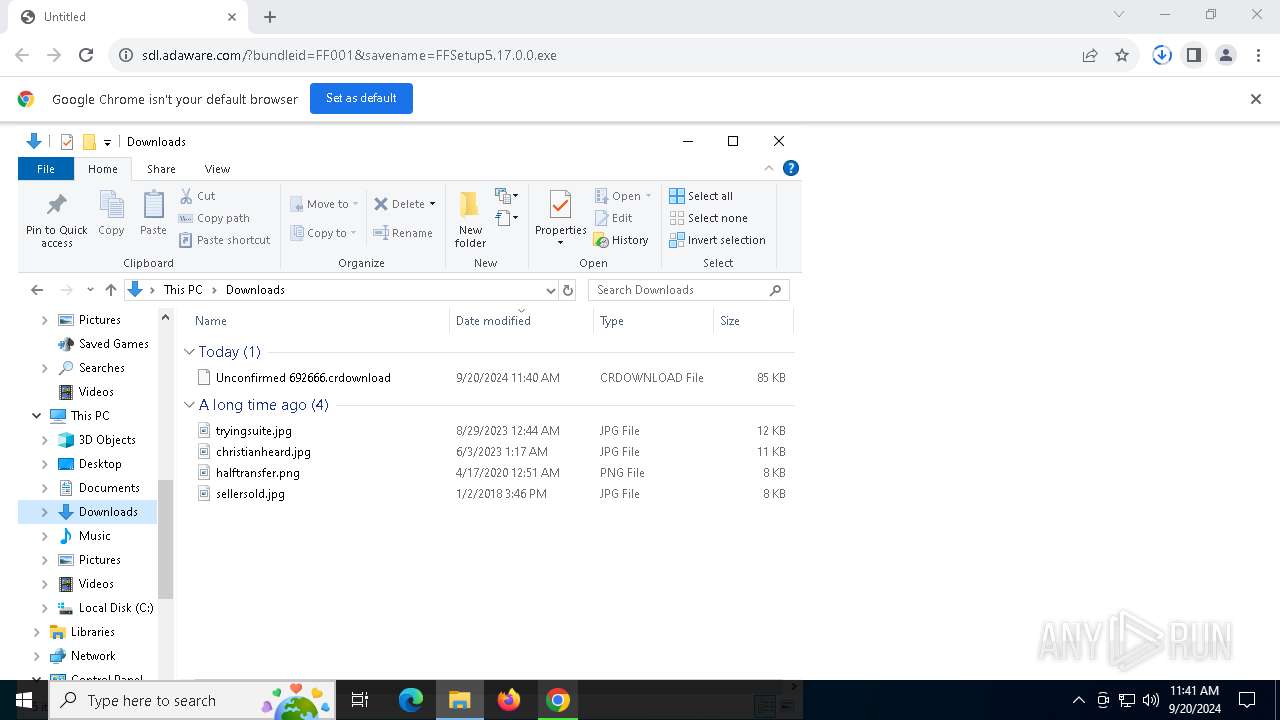Viewport: 1280px width, 720px height.
Task: Dismiss the default browser infobar
Action: tap(1256, 99)
